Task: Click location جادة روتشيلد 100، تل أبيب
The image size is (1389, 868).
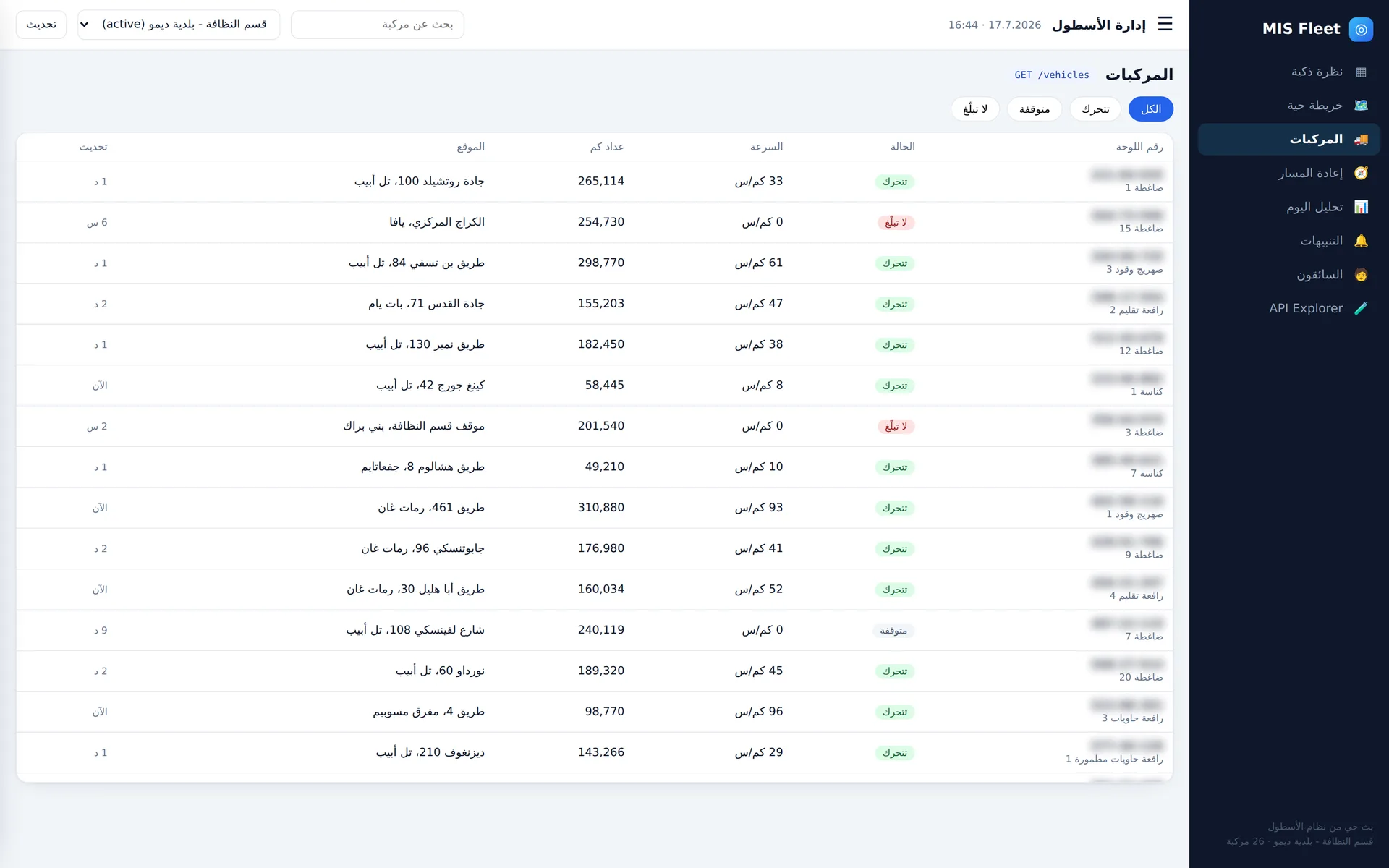Action: pyautogui.click(x=420, y=182)
